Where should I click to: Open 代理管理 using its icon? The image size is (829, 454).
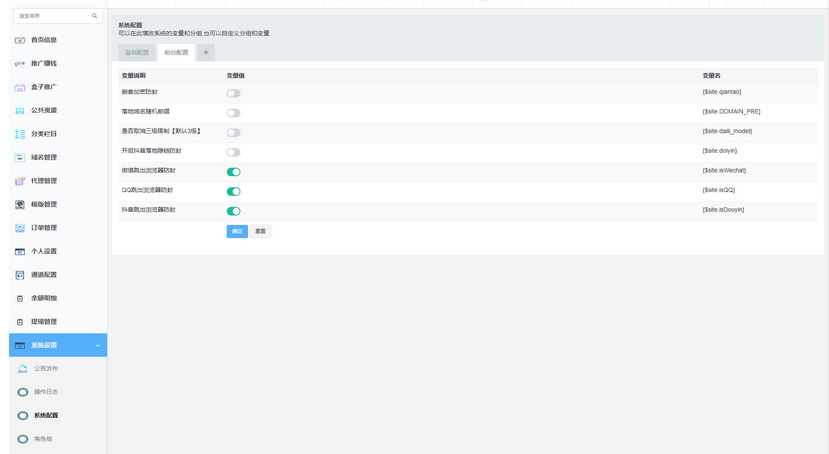point(20,181)
